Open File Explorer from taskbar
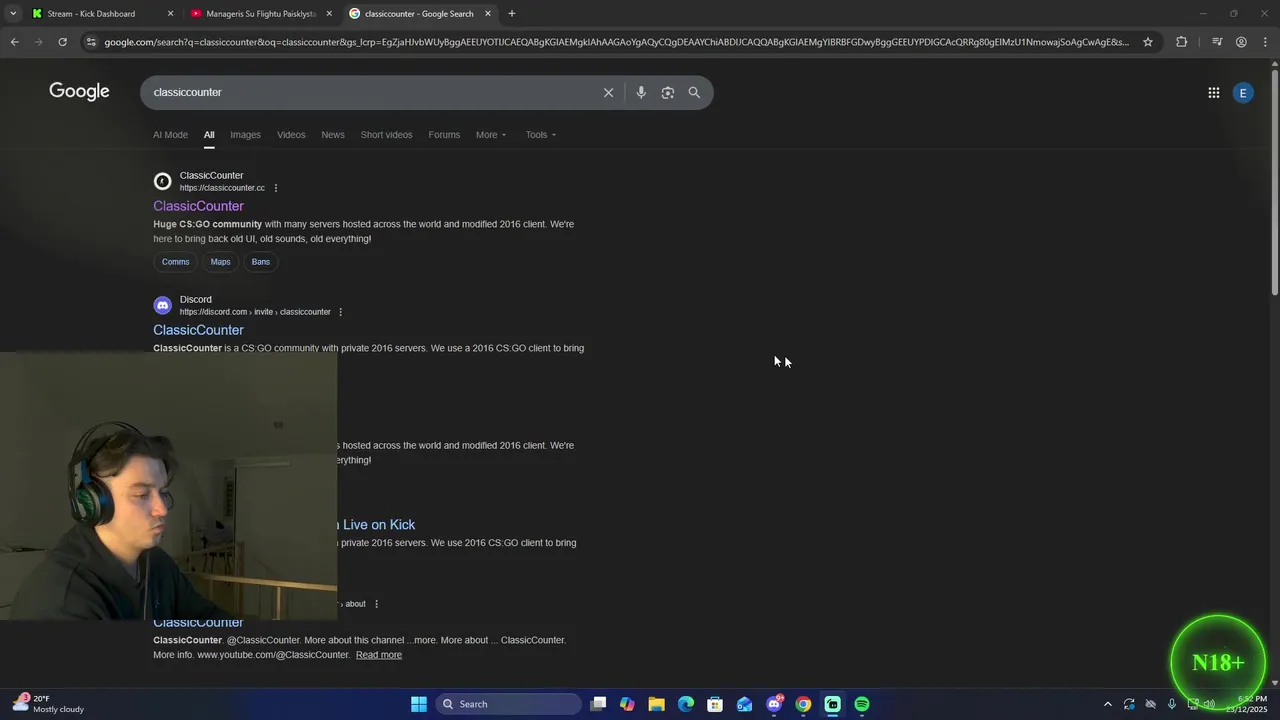This screenshot has width=1280, height=720. (x=656, y=704)
